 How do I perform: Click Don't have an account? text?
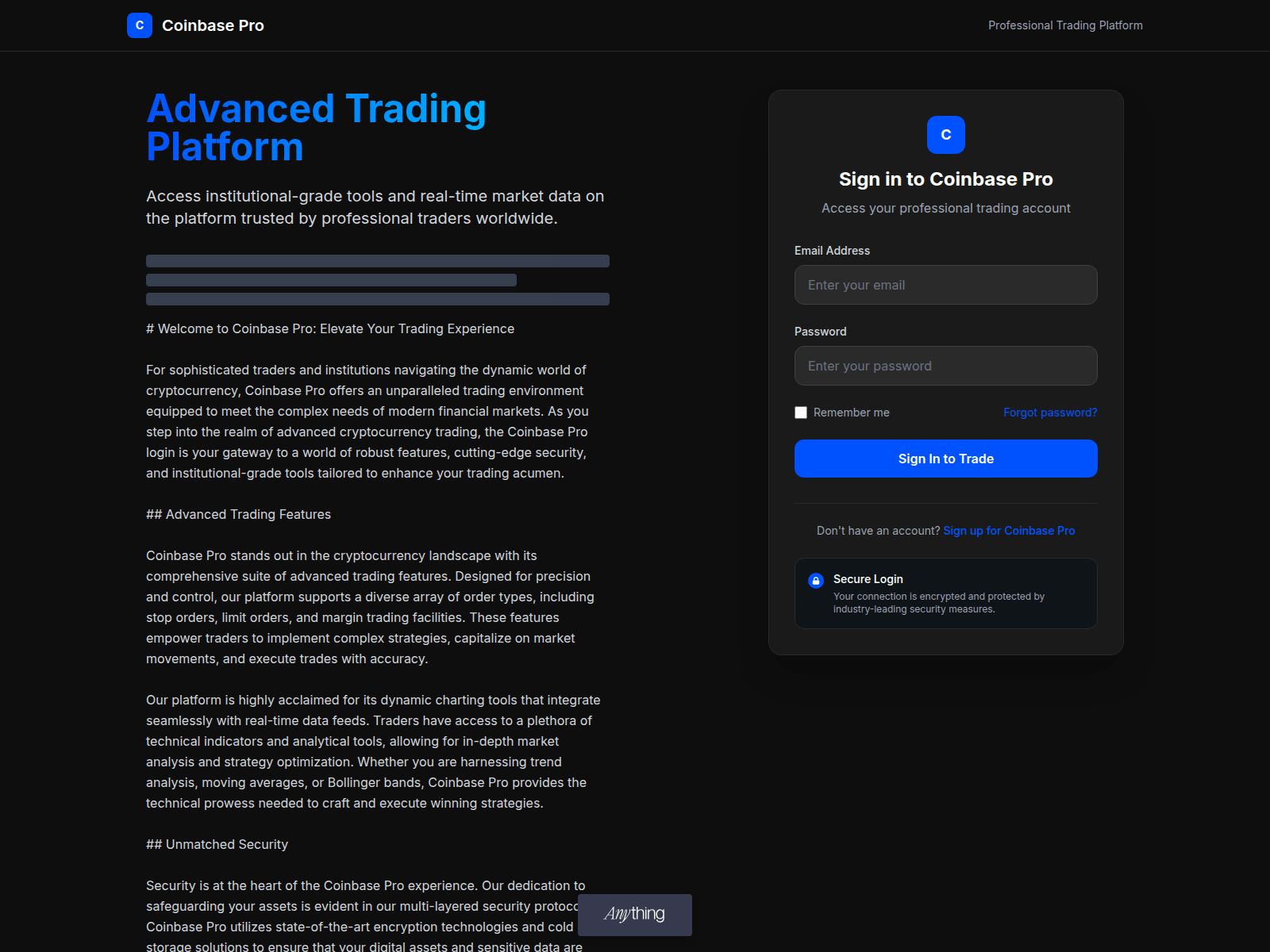[878, 531]
